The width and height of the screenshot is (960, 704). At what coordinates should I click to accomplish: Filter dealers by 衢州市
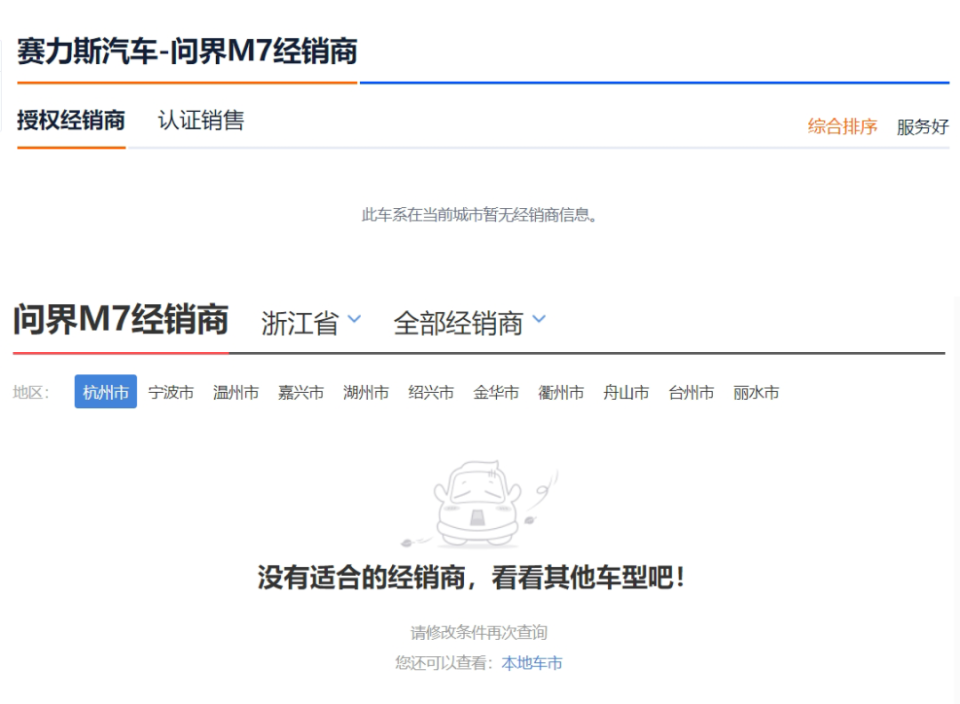561,393
